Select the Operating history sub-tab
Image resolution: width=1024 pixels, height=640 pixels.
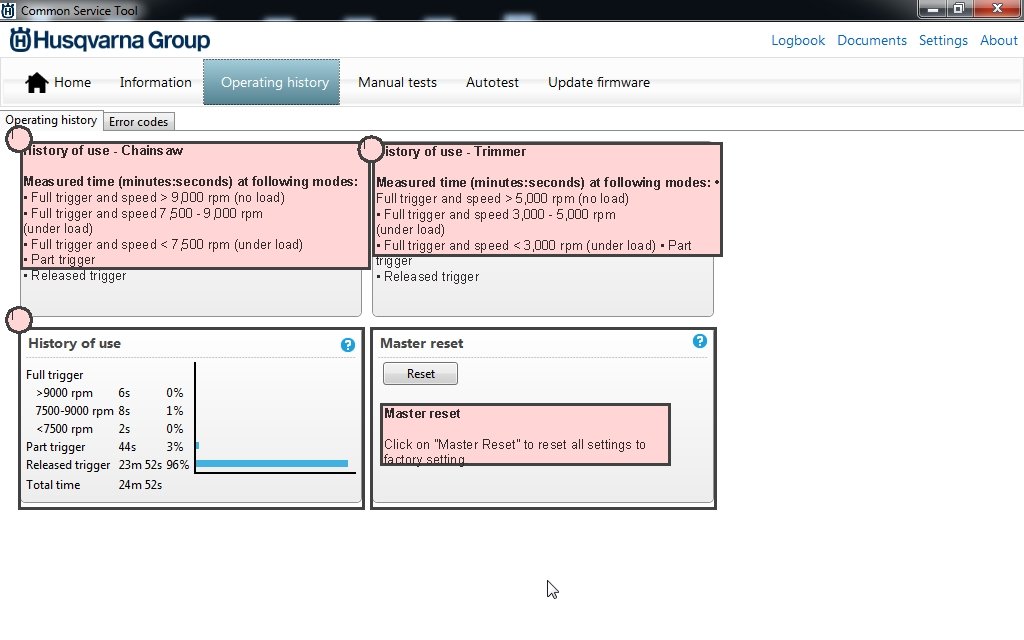[x=51, y=120]
